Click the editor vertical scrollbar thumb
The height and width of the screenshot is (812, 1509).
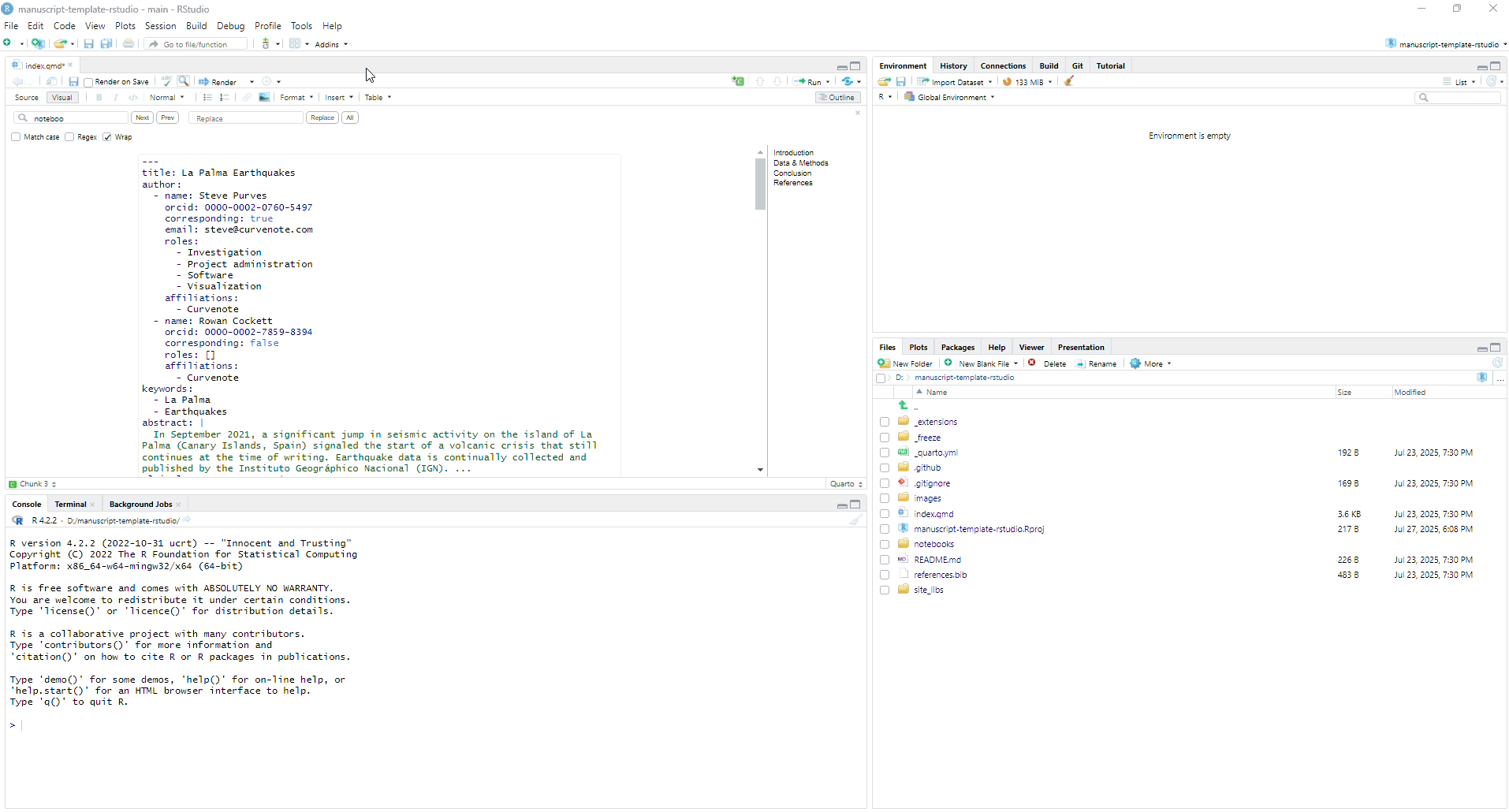(760, 184)
